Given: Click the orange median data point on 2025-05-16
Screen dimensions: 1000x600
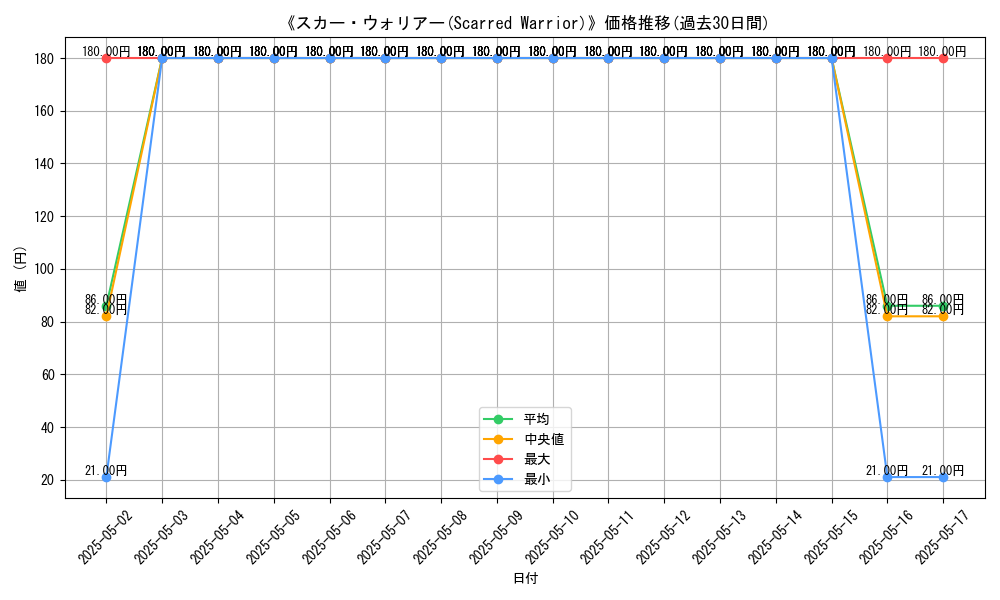Looking at the screenshot, I should [887, 316].
